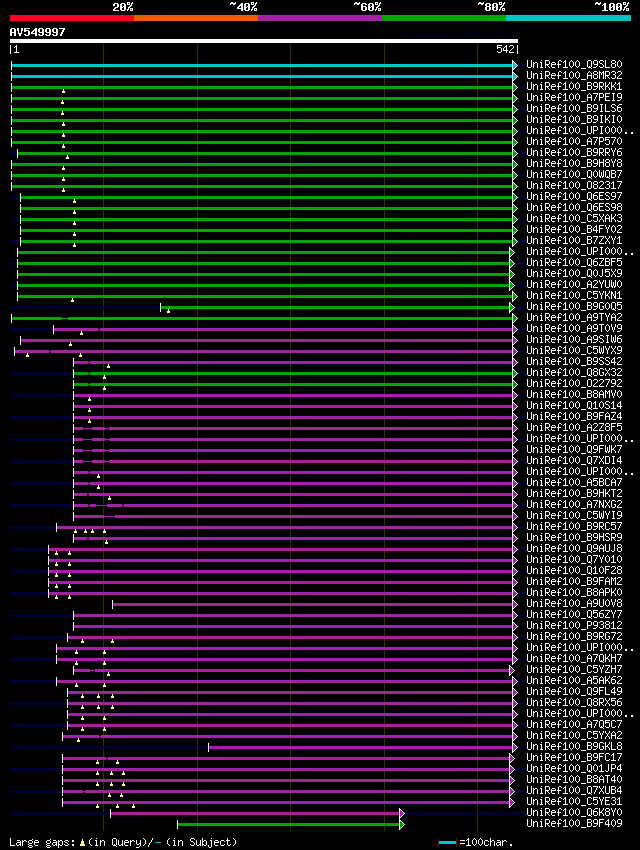
Task: Select the UniRef100_A9U0V8 label
Action: [x=574, y=603]
